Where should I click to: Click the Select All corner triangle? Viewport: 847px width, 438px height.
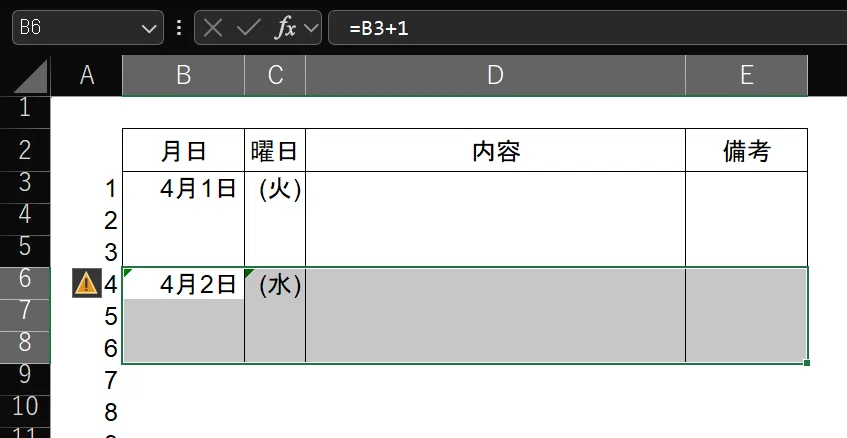coord(31,76)
